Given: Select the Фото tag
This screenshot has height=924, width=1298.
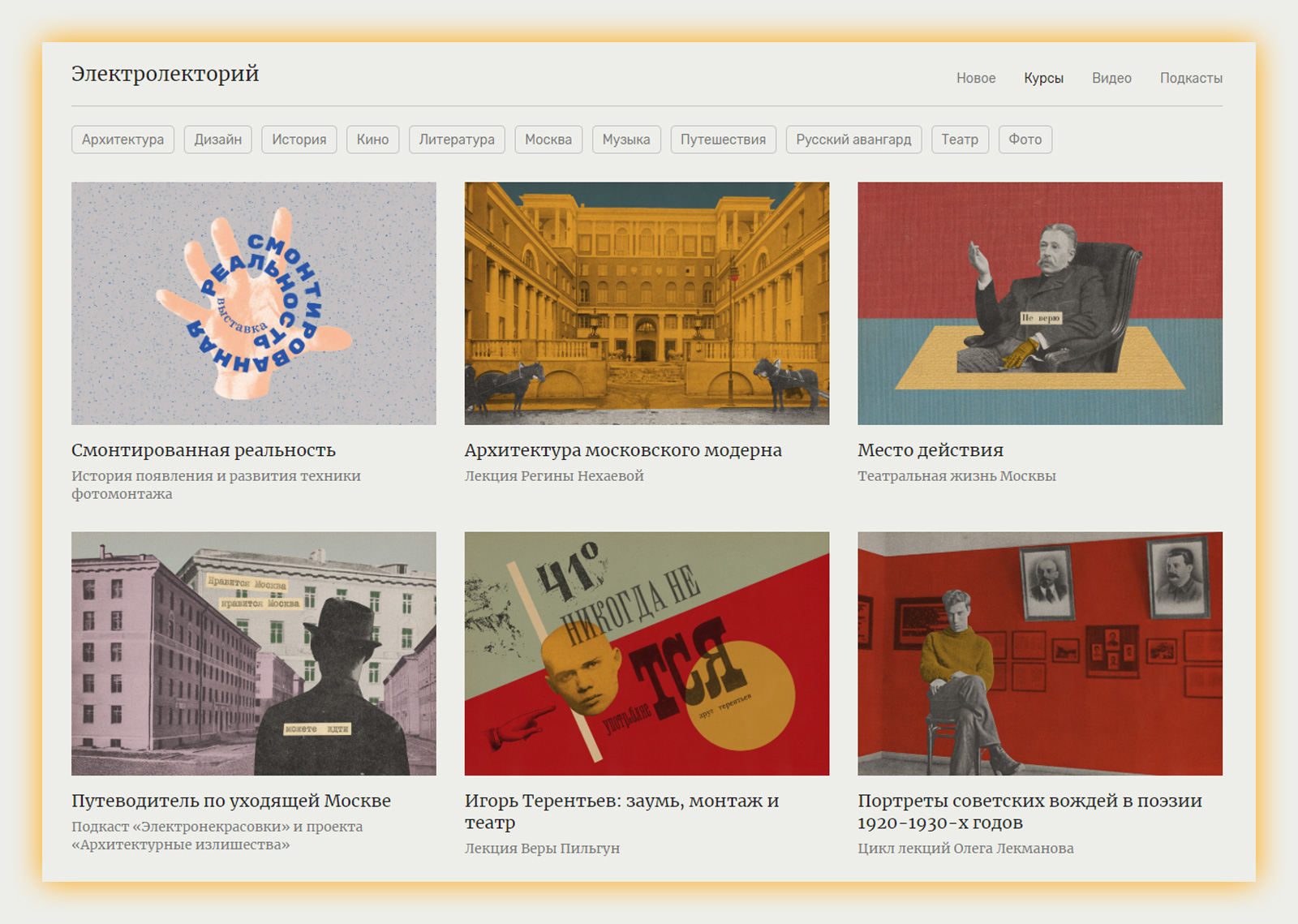Looking at the screenshot, I should (x=1025, y=140).
